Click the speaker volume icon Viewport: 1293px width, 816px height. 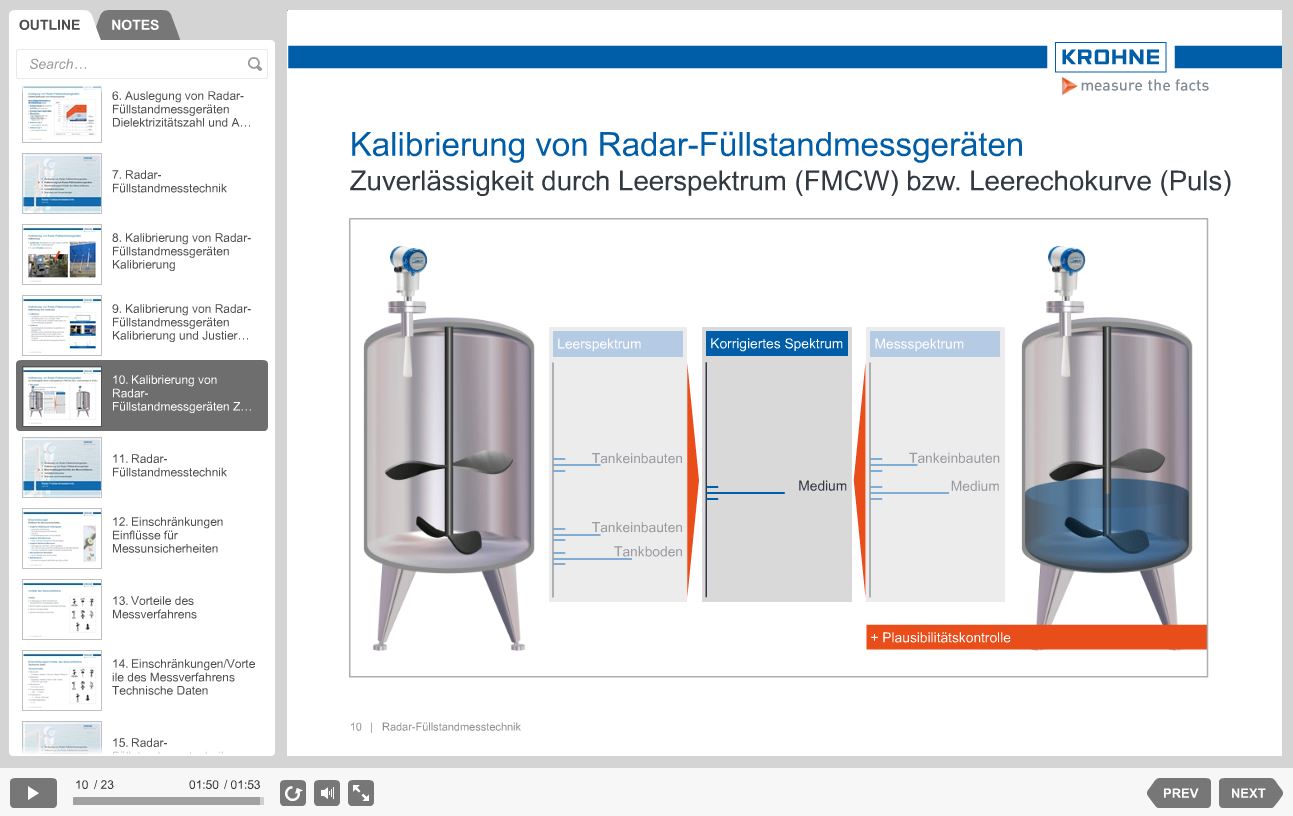pos(326,792)
